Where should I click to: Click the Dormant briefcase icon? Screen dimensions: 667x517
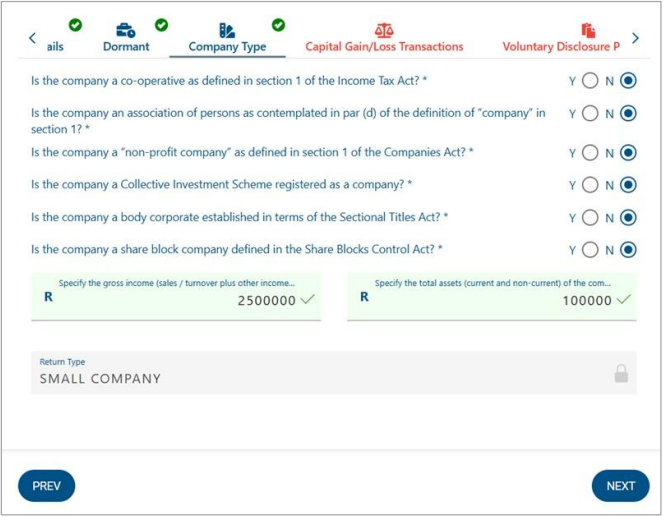pos(126,30)
